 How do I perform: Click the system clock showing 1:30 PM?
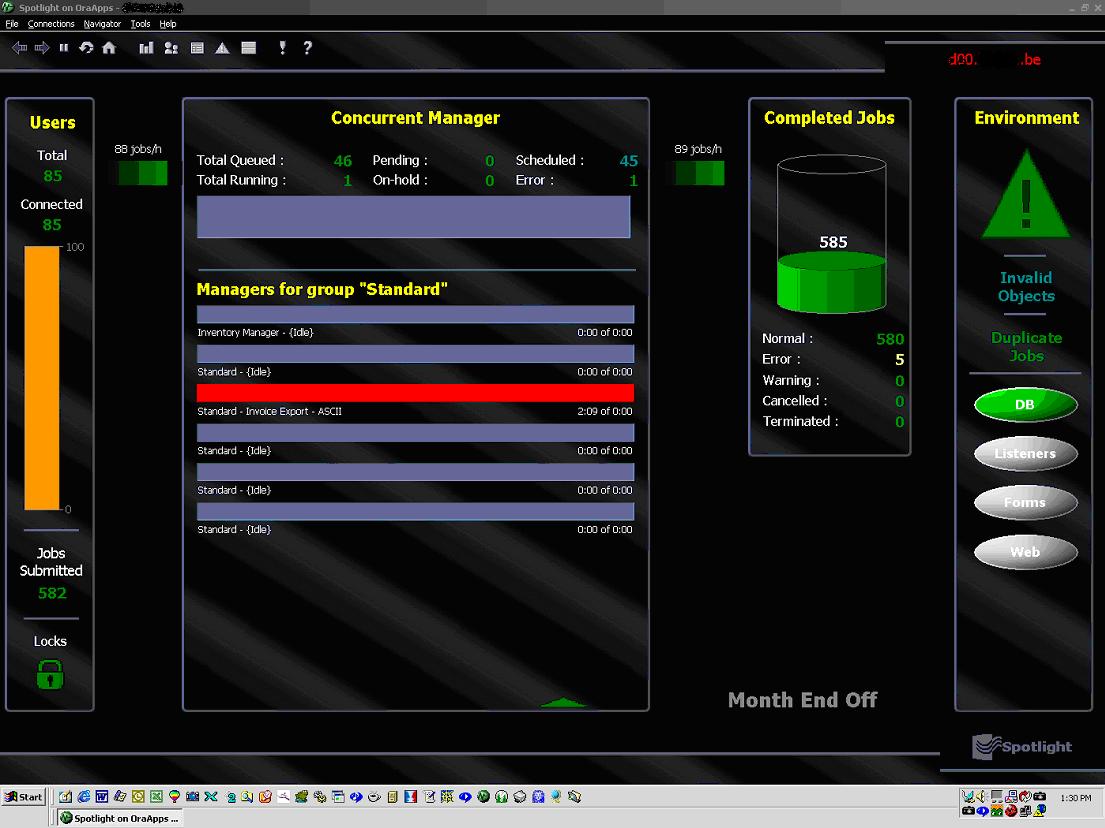(x=1075, y=798)
